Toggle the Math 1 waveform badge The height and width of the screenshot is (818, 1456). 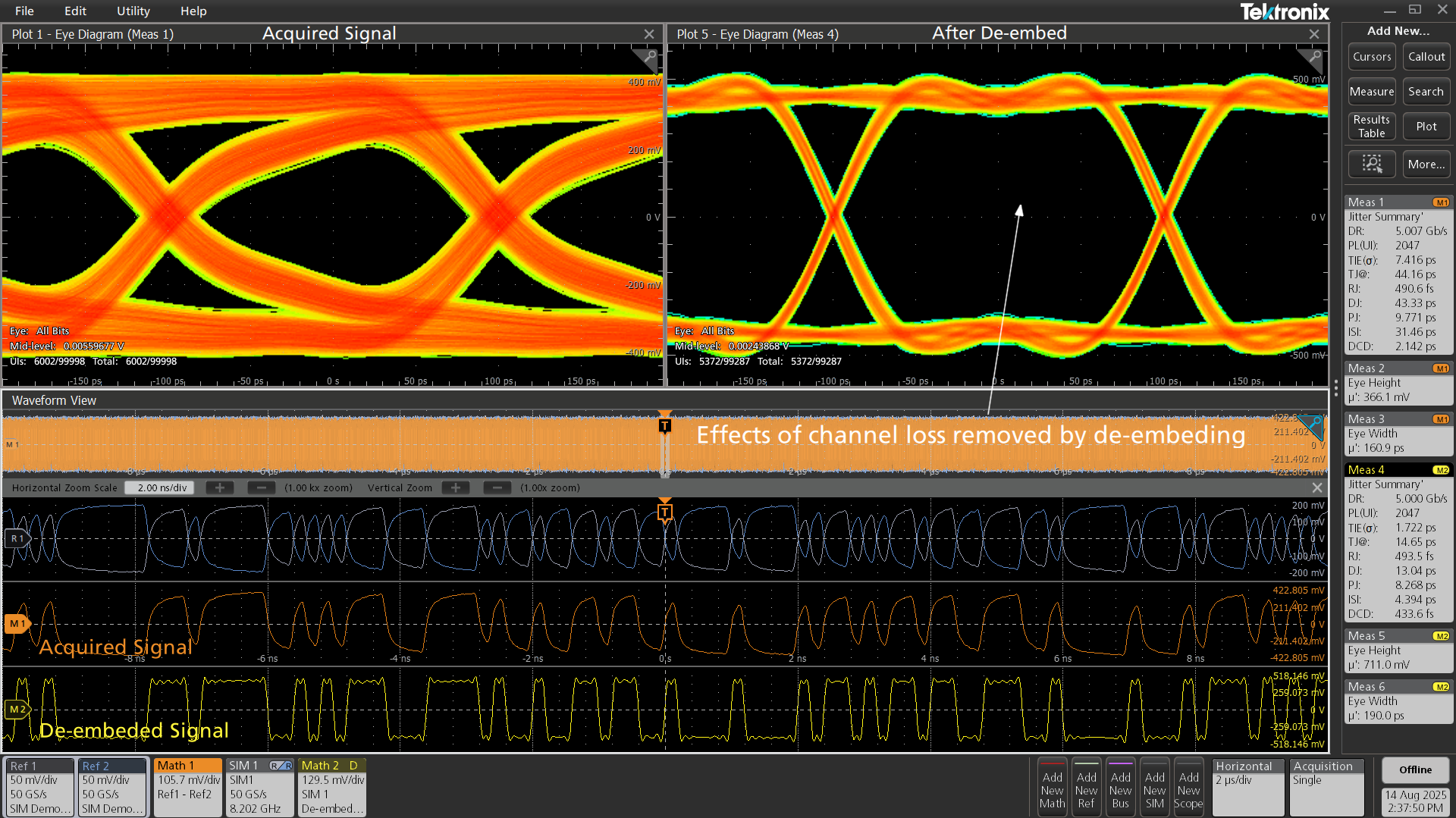187,787
